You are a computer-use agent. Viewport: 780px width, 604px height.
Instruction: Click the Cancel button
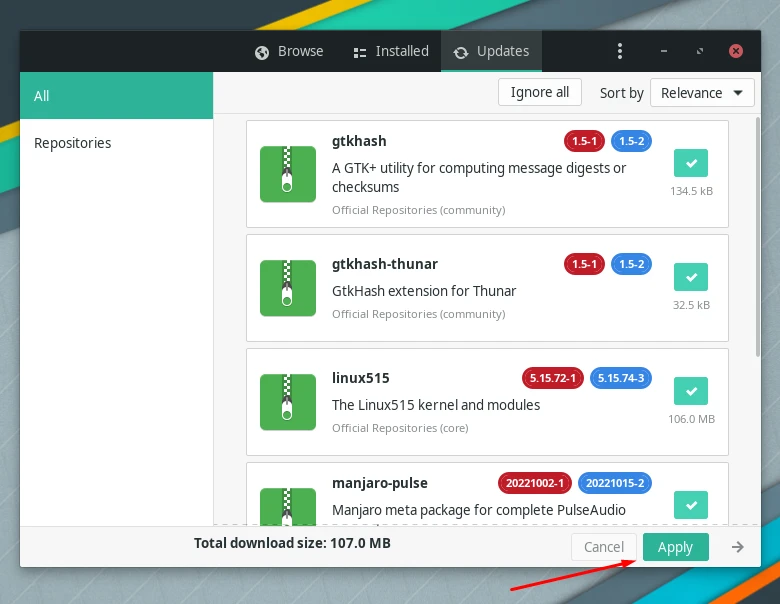(603, 547)
